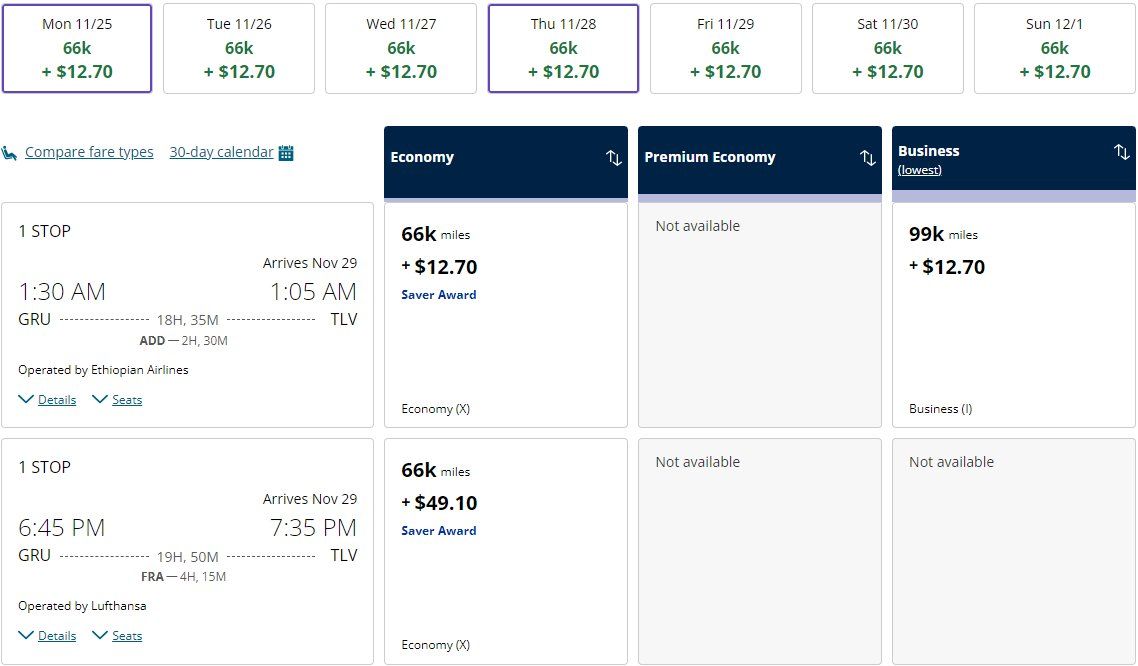Expand Seats for the Ethiopian Airlines flight
Viewport: 1138px width, 666px height.
click(x=118, y=400)
